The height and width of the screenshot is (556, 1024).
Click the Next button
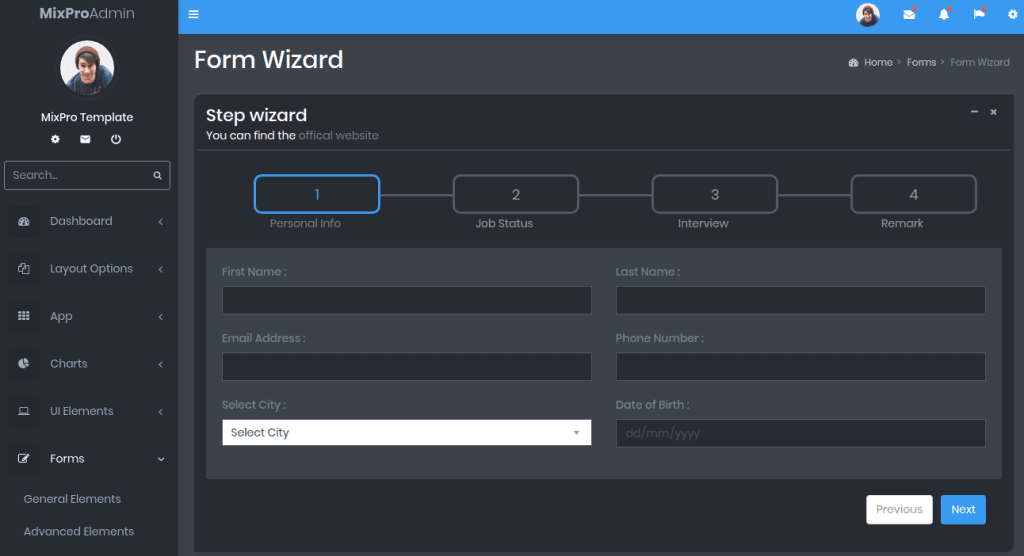tap(963, 510)
